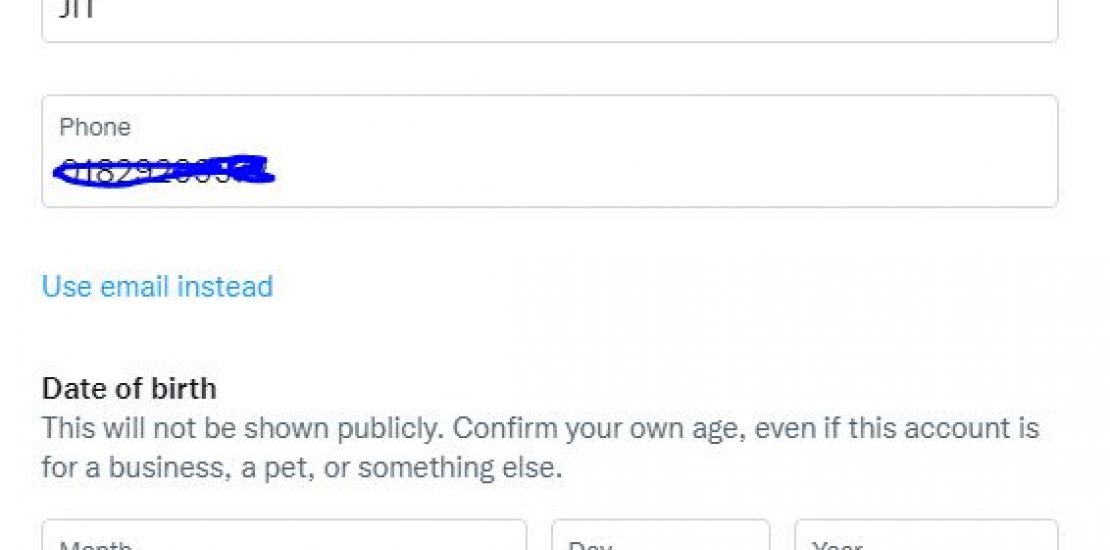
Task: Click the Phone field label
Action: tap(95, 127)
